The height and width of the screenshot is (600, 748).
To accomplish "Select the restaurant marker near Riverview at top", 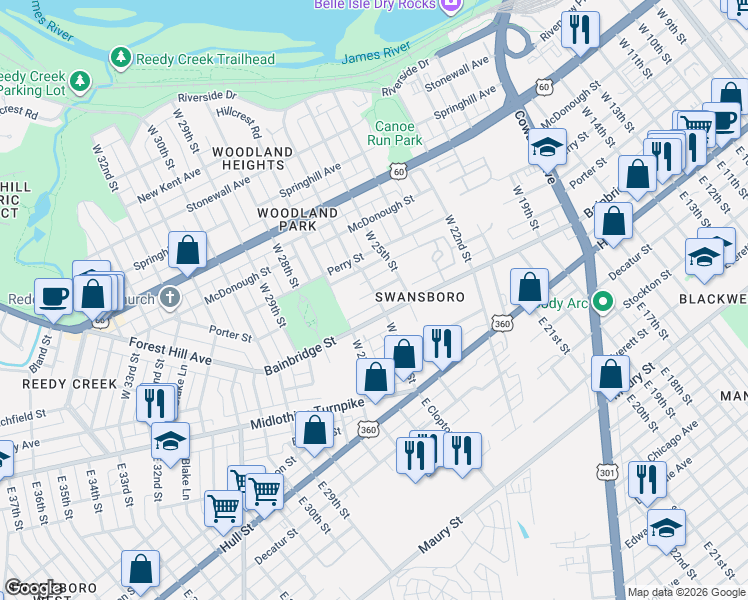I will 580,31.
